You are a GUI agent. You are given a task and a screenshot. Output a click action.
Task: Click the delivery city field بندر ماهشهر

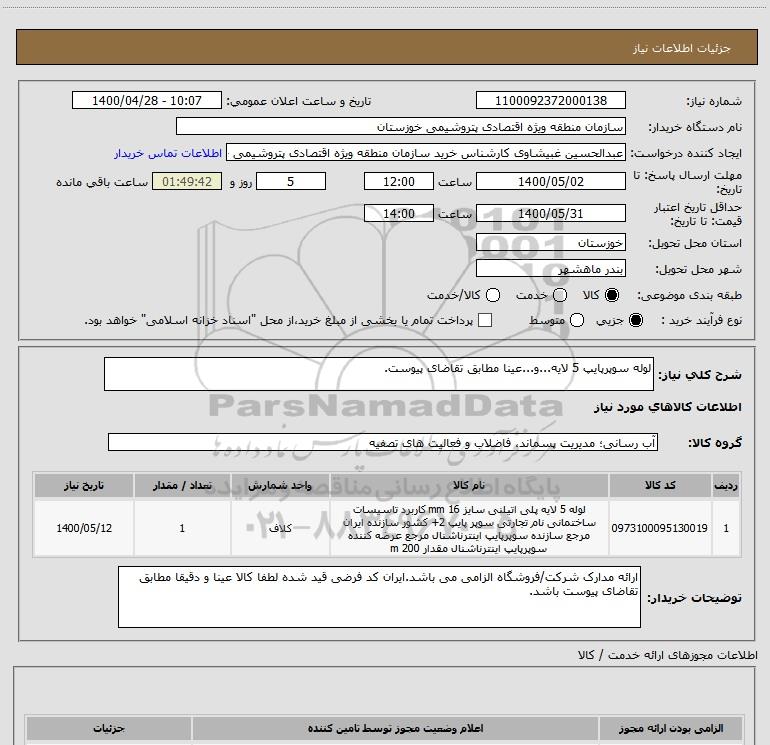pyautogui.click(x=550, y=269)
